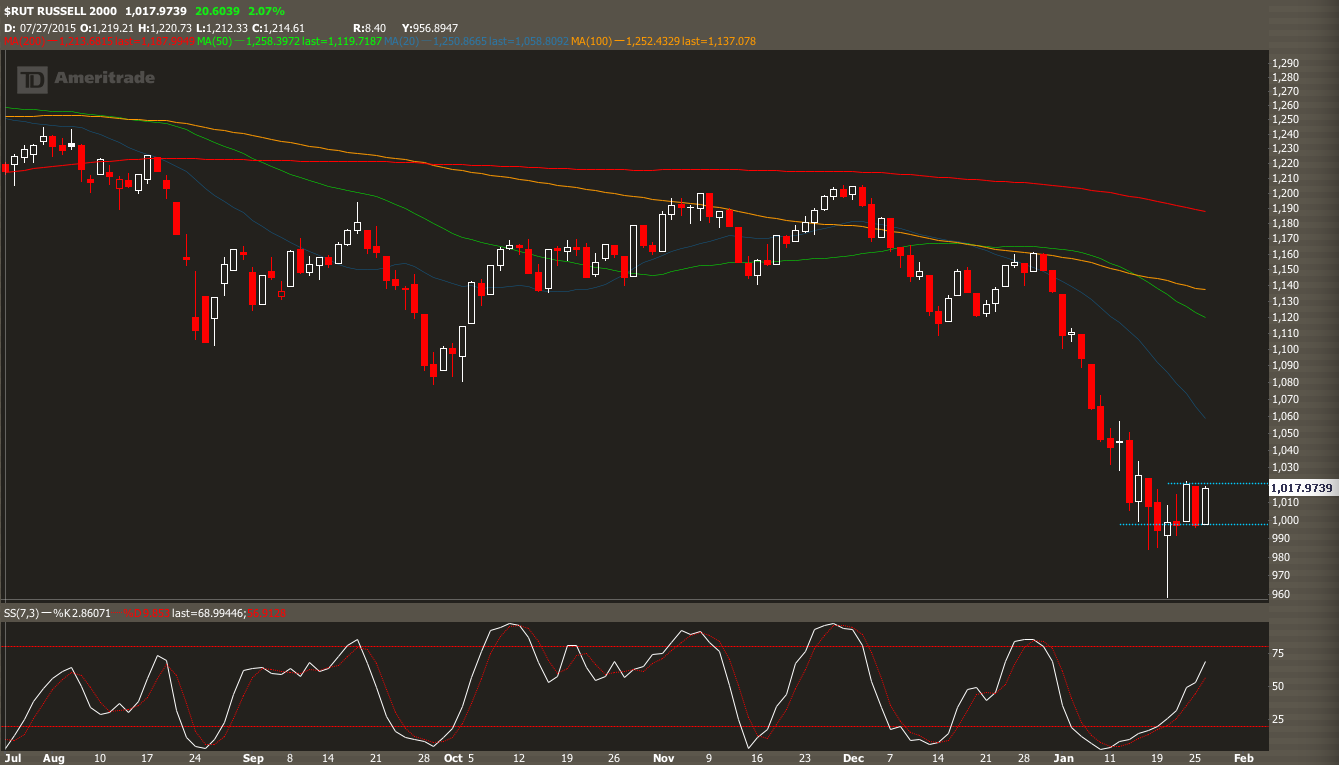Click the Oct label on date axis
The height and width of the screenshot is (765, 1339).
[452, 758]
